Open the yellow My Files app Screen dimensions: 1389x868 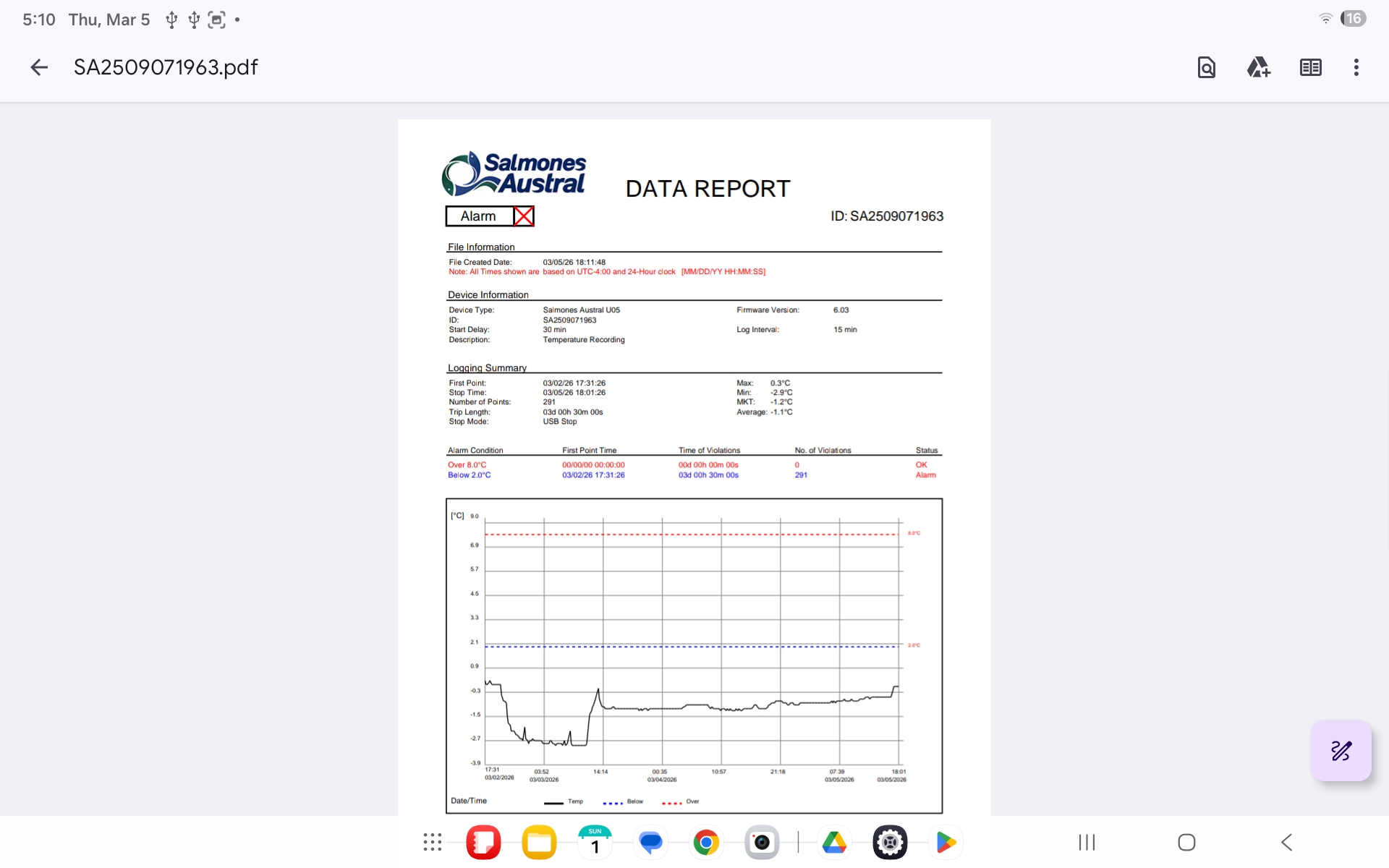tap(539, 842)
